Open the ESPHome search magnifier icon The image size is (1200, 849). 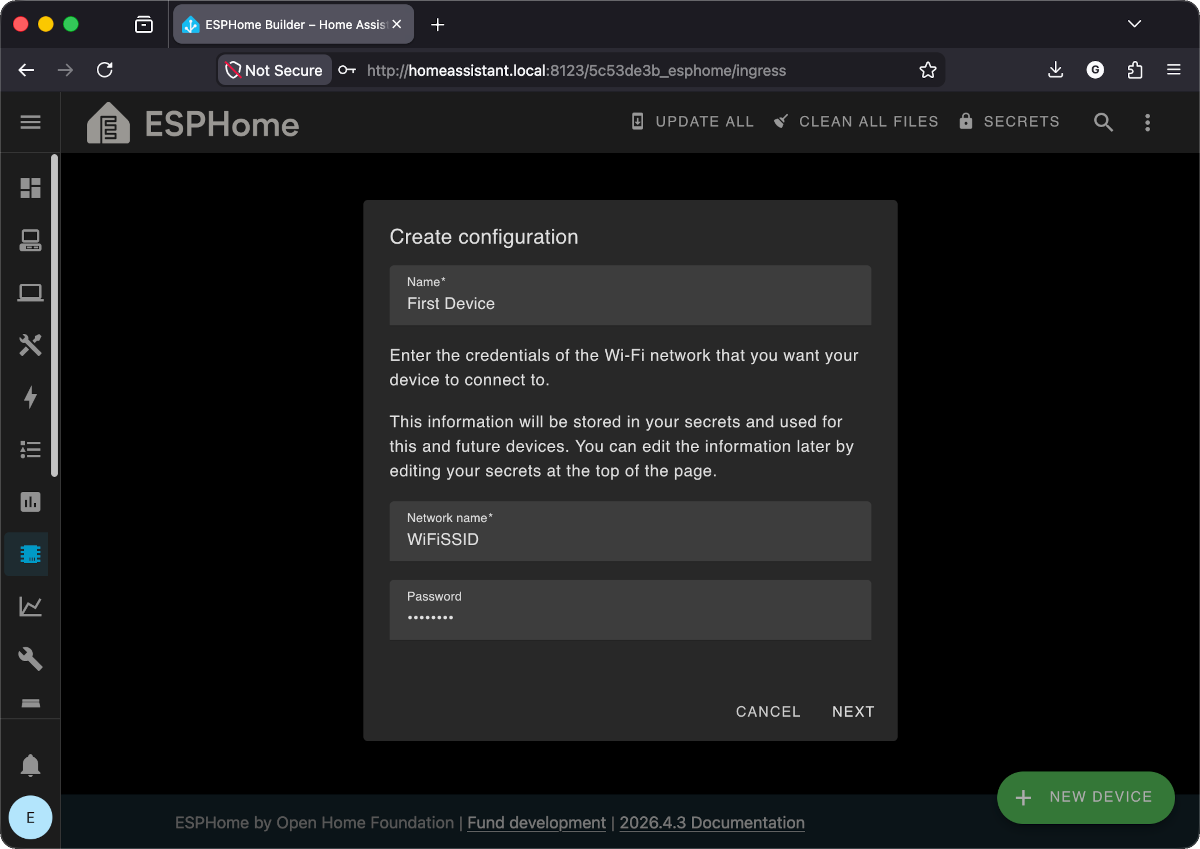1103,122
